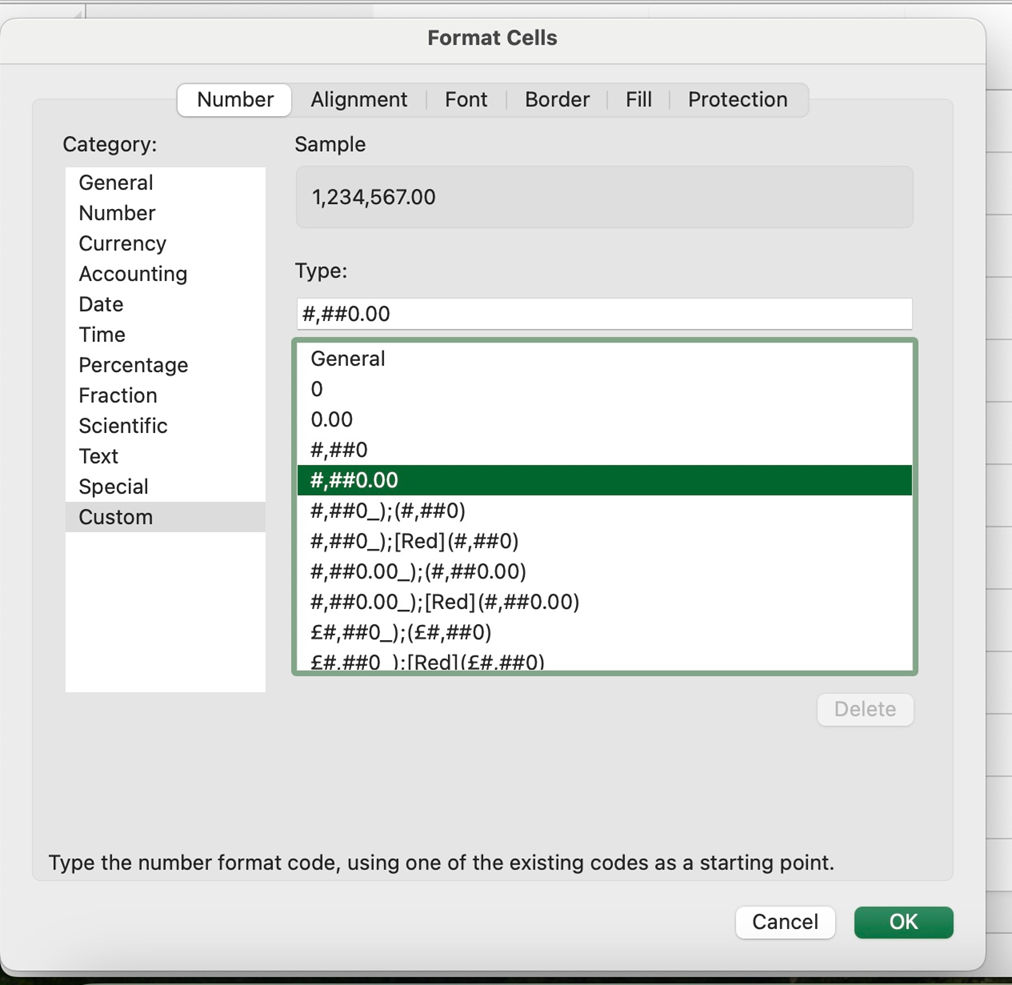Select the Percentage category

click(x=133, y=365)
